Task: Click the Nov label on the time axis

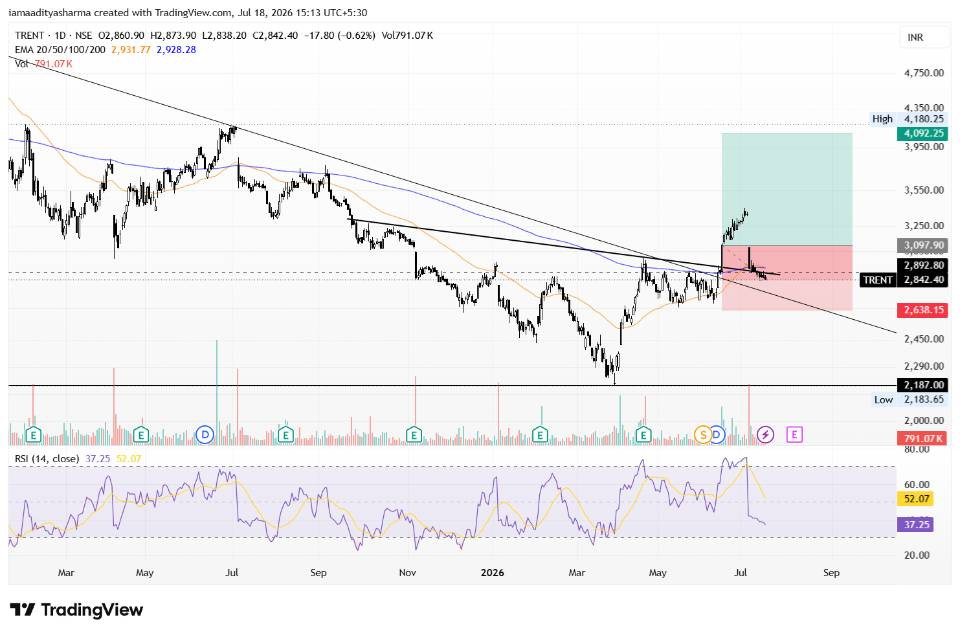Action: 407,573
